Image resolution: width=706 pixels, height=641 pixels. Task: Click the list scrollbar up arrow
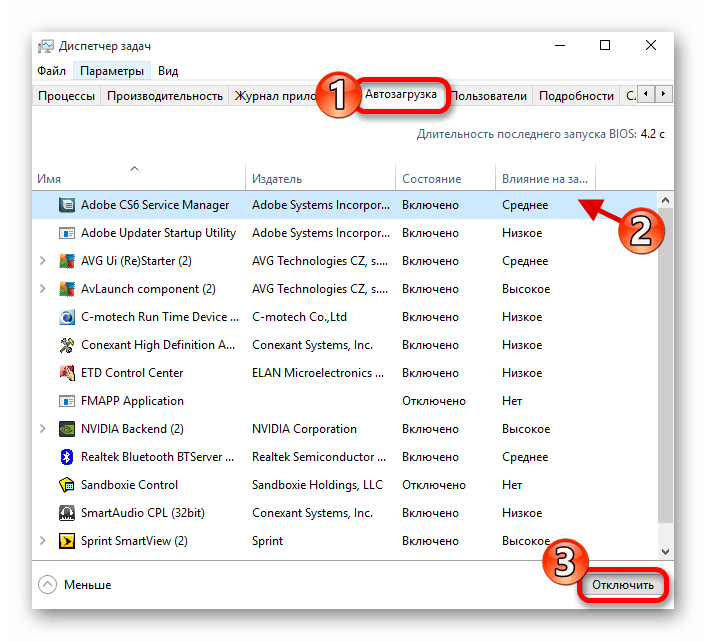pyautogui.click(x=665, y=200)
